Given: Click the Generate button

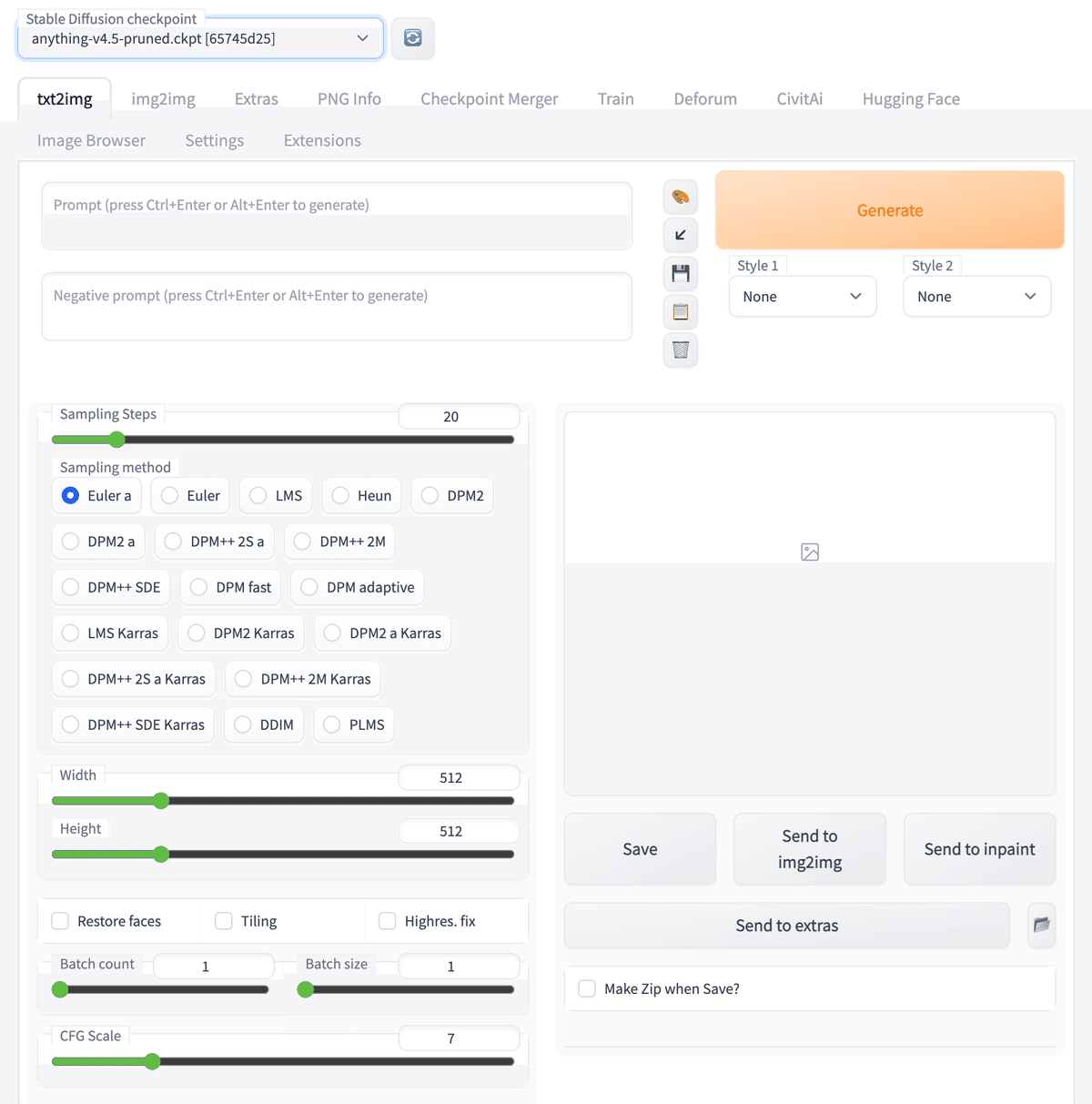Looking at the screenshot, I should pos(890,210).
